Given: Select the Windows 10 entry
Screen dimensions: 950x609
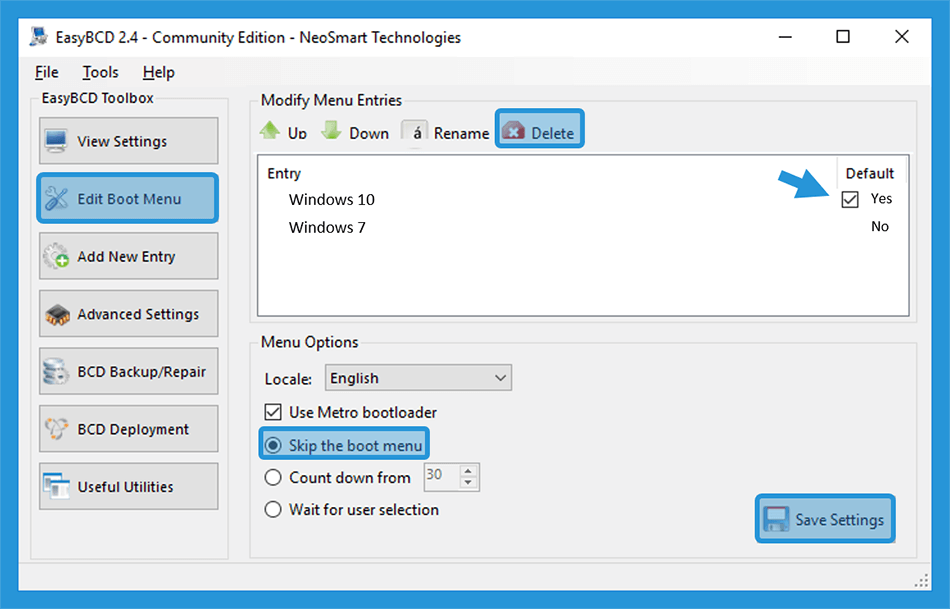Looking at the screenshot, I should point(331,199).
